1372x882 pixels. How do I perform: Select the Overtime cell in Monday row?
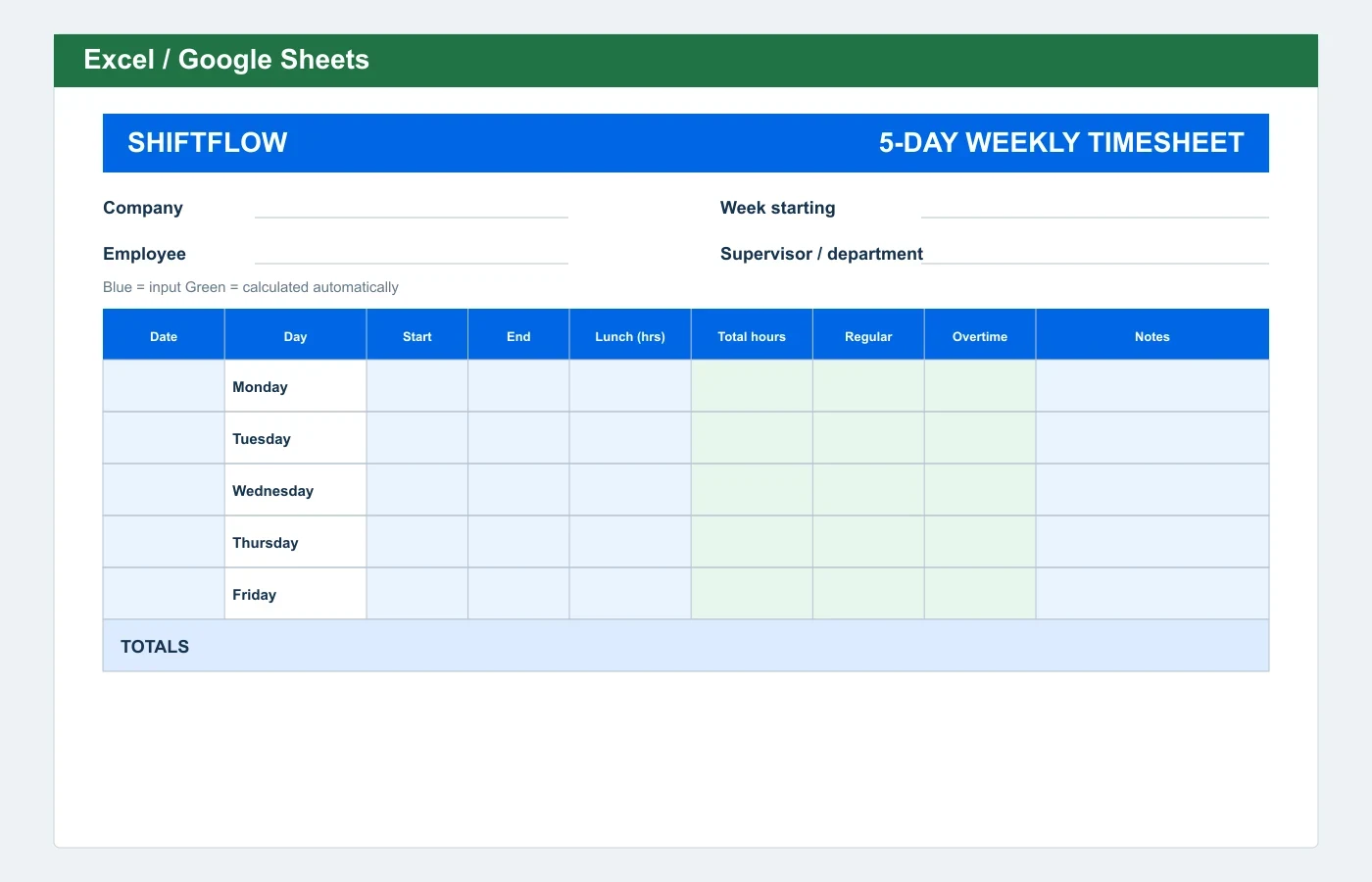[x=980, y=386]
